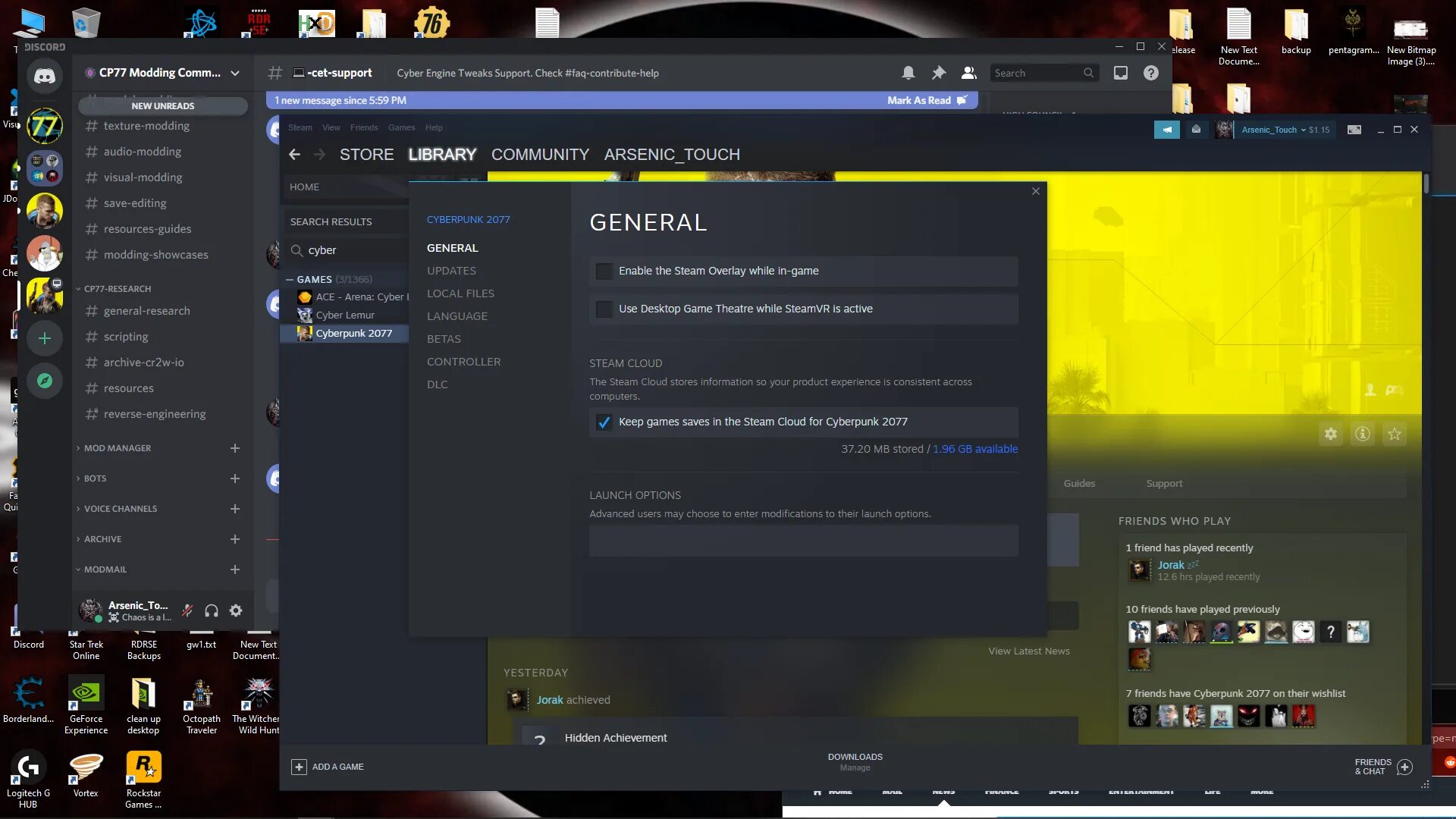Expand the CP77-RESEARCH channel group
The width and height of the screenshot is (1456, 819).
117,288
